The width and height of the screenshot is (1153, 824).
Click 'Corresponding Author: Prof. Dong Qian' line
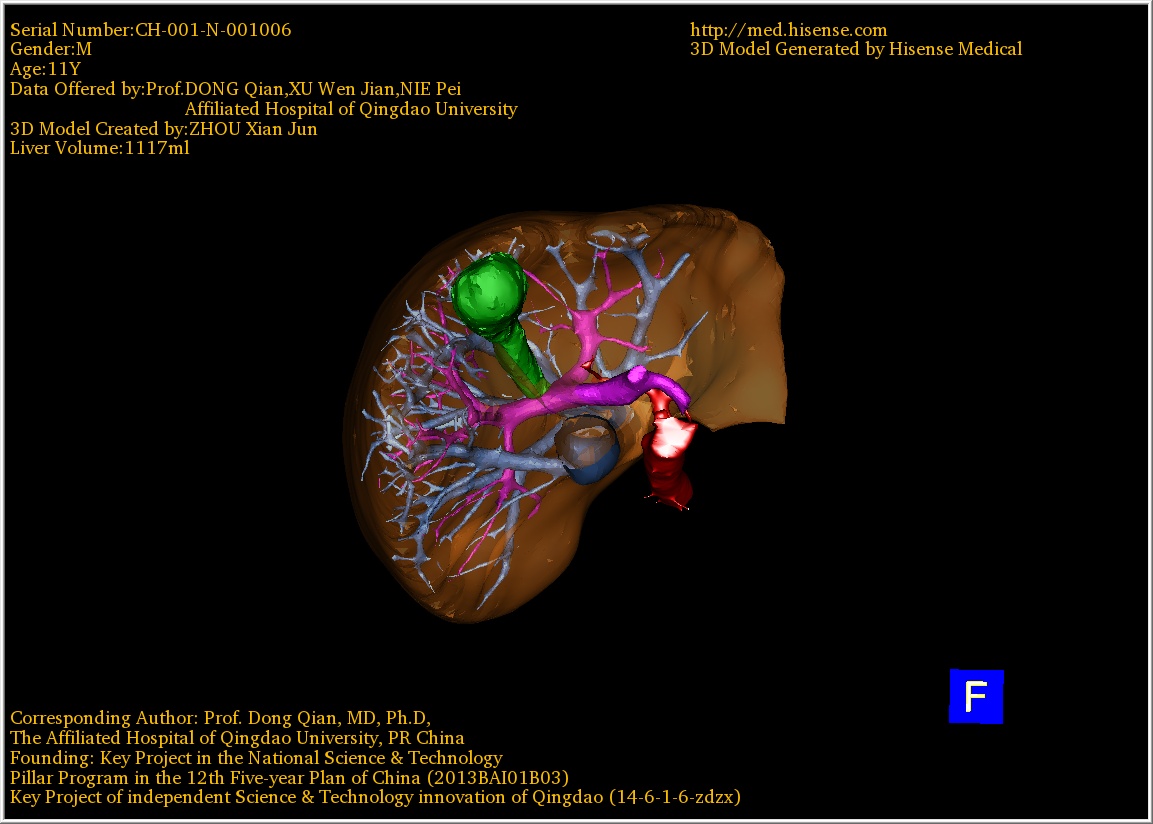click(221, 718)
